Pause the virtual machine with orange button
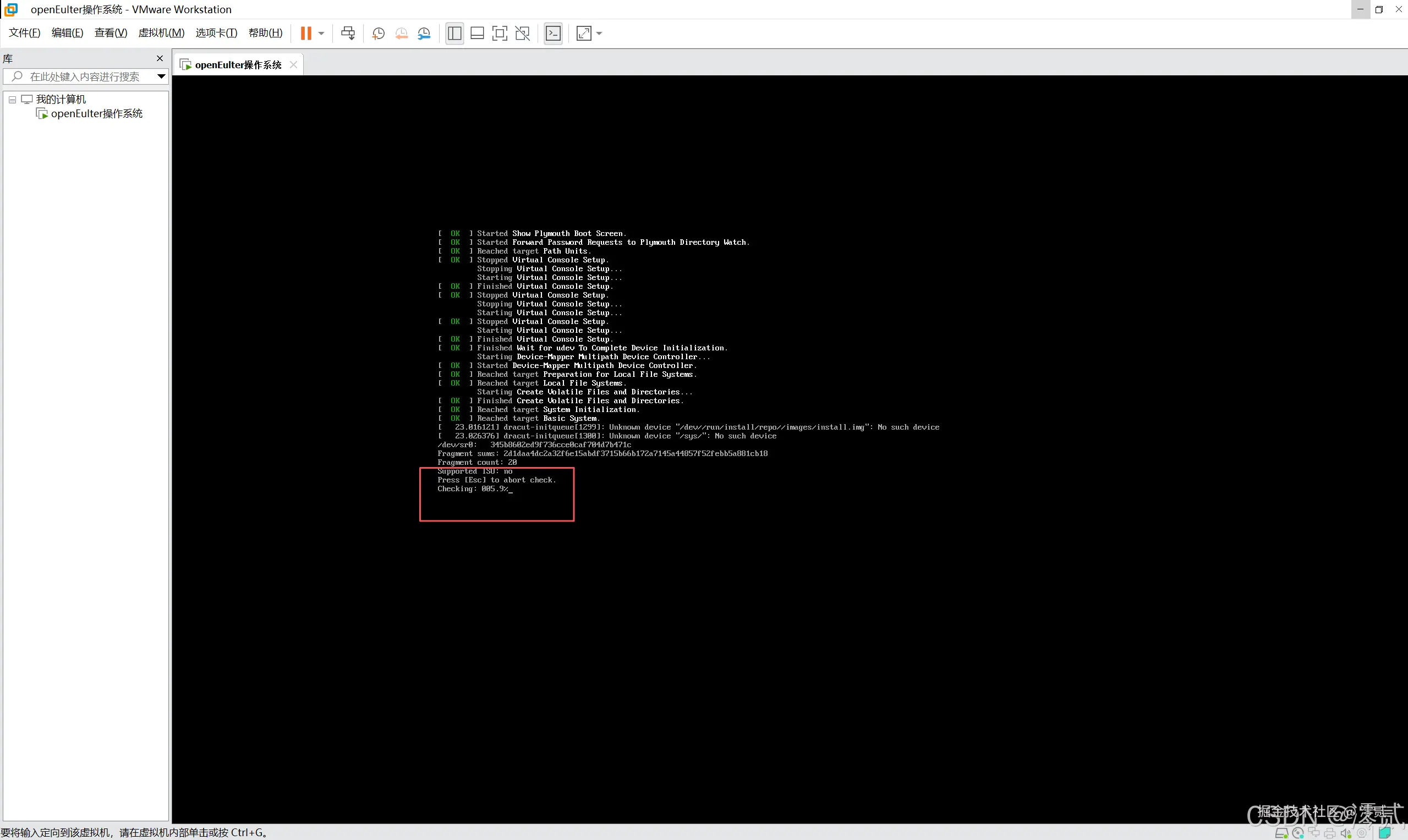Image resolution: width=1408 pixels, height=840 pixels. tap(306, 34)
